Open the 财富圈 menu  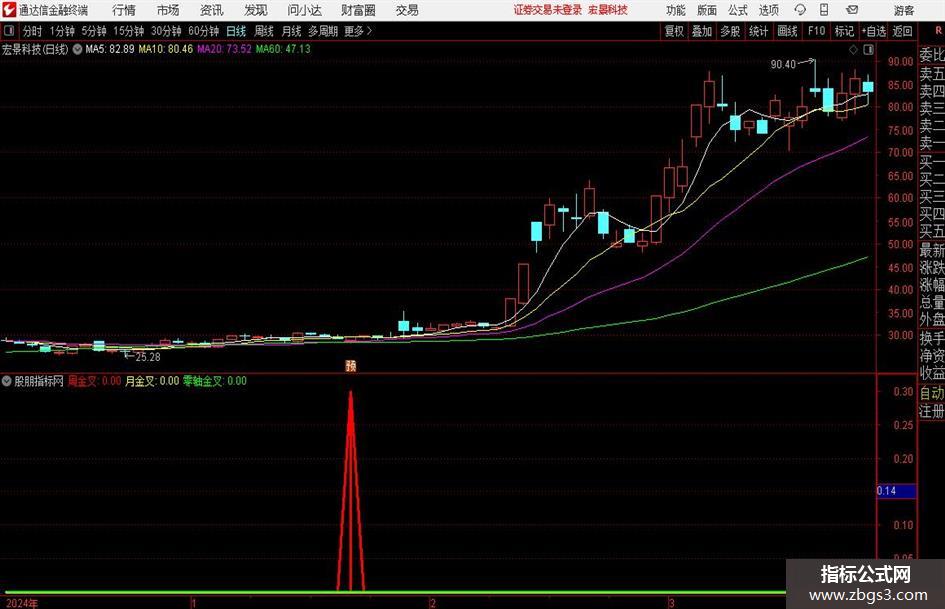coord(358,10)
